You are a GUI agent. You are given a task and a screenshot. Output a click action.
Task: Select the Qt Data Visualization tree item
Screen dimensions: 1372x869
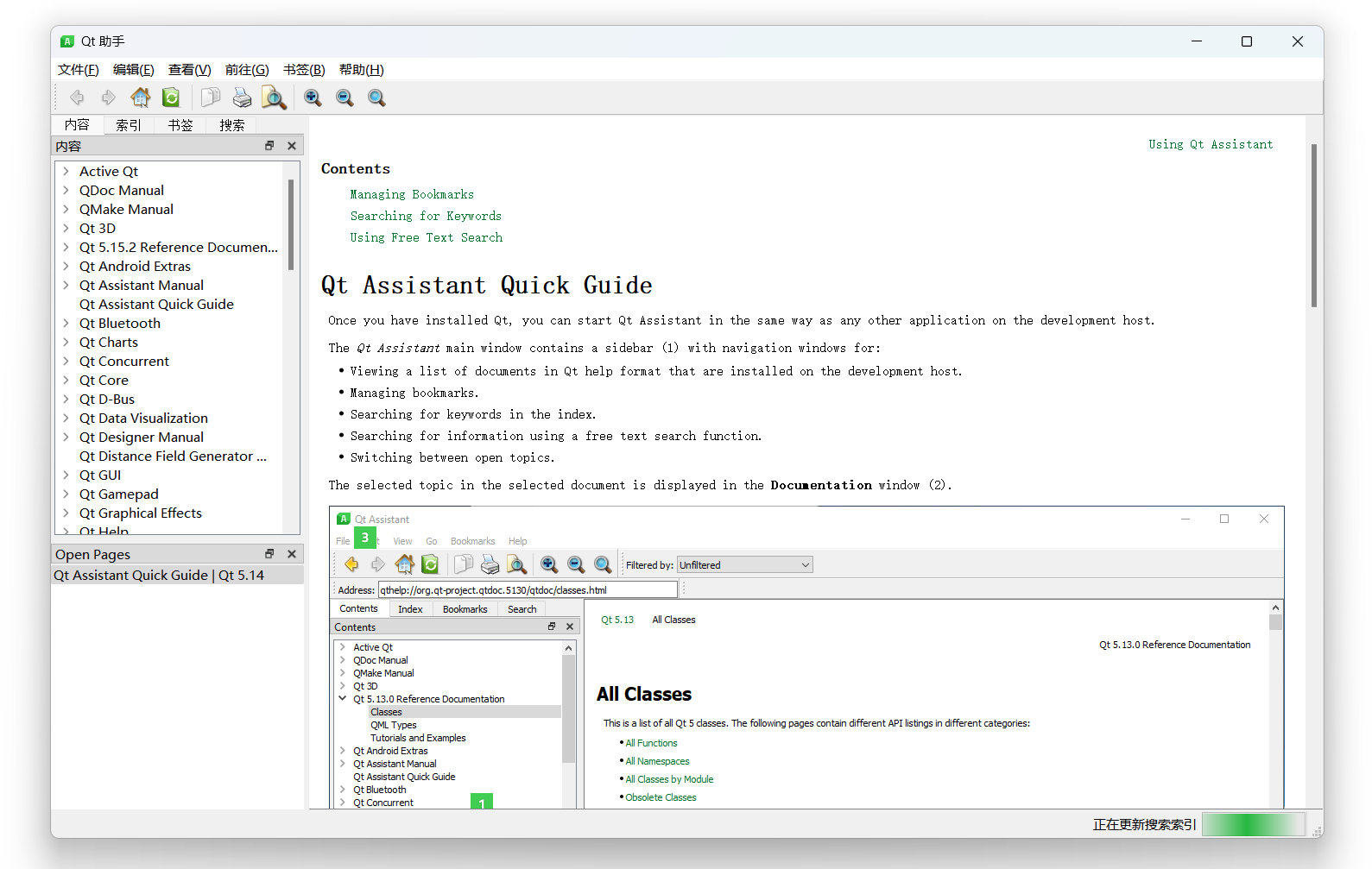coord(143,418)
